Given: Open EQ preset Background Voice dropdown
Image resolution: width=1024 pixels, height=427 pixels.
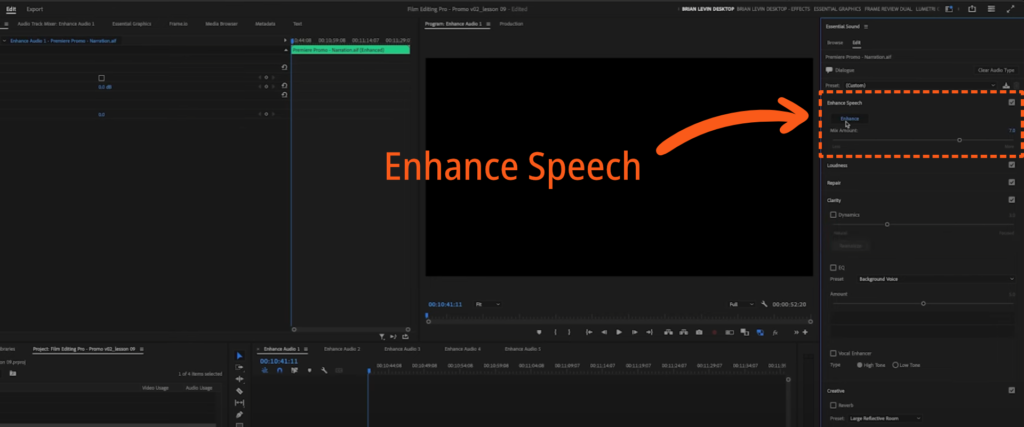Looking at the screenshot, I should pos(936,279).
